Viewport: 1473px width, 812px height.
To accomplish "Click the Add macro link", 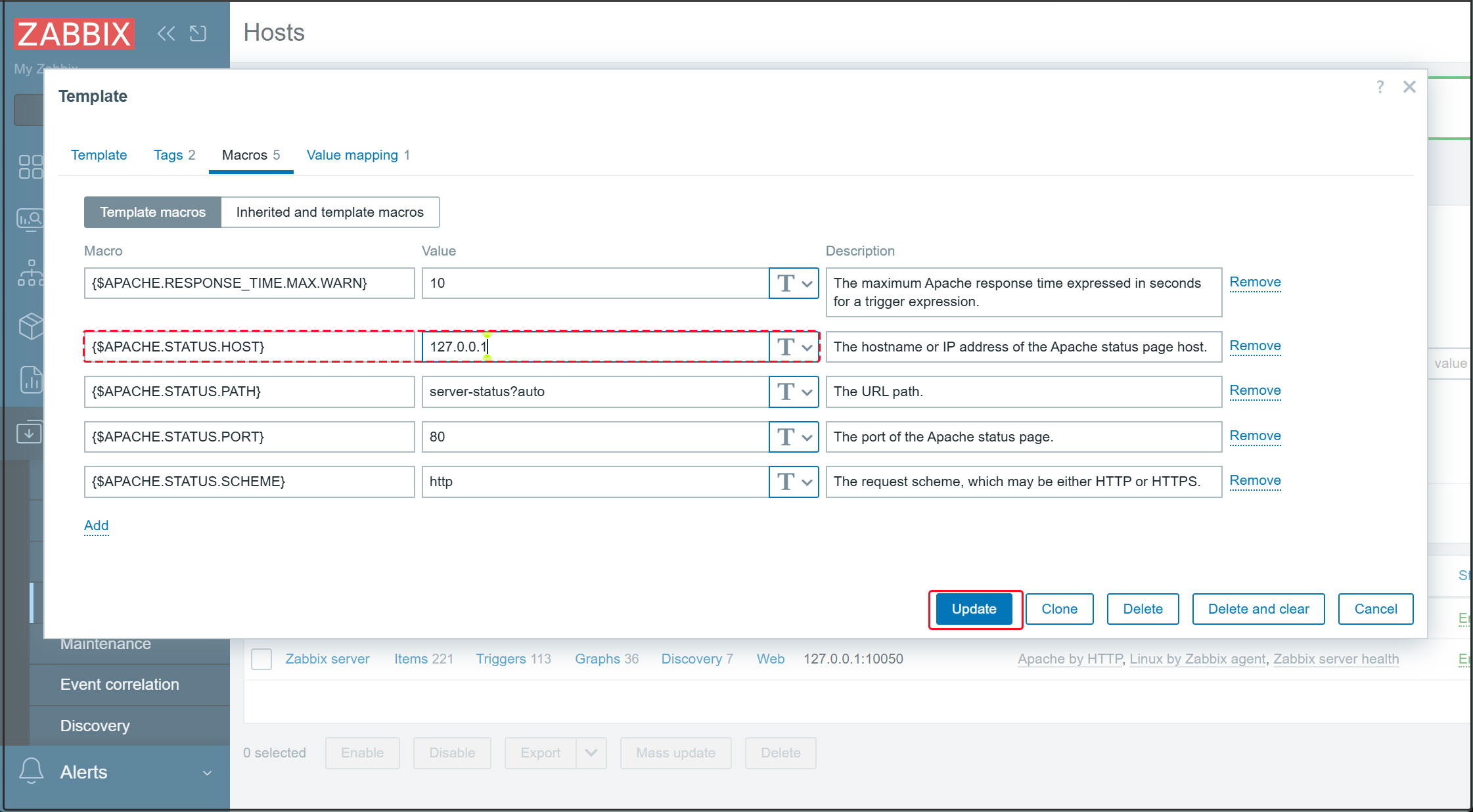I will pyautogui.click(x=96, y=526).
